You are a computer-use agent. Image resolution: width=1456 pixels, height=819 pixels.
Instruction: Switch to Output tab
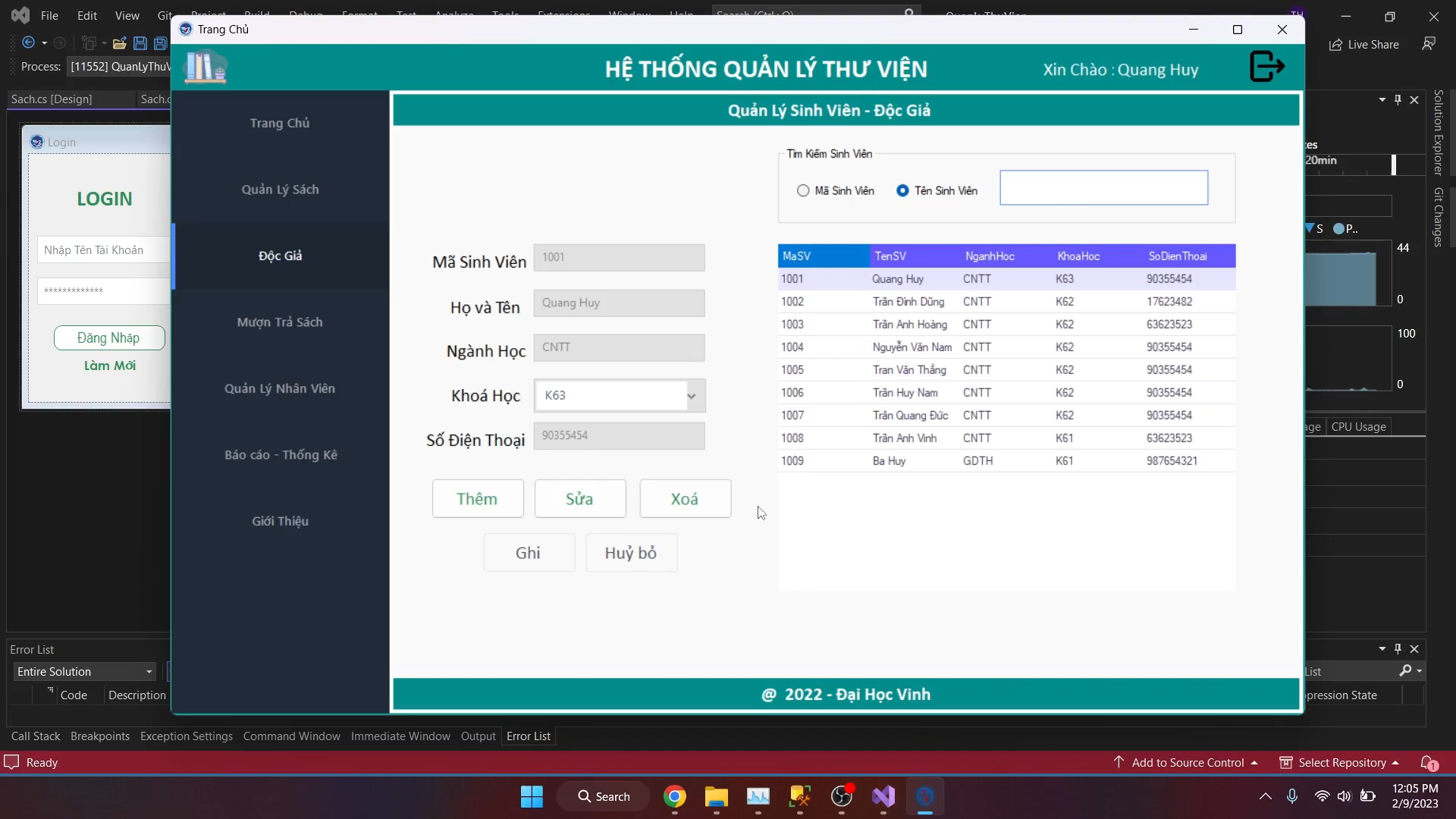point(479,736)
